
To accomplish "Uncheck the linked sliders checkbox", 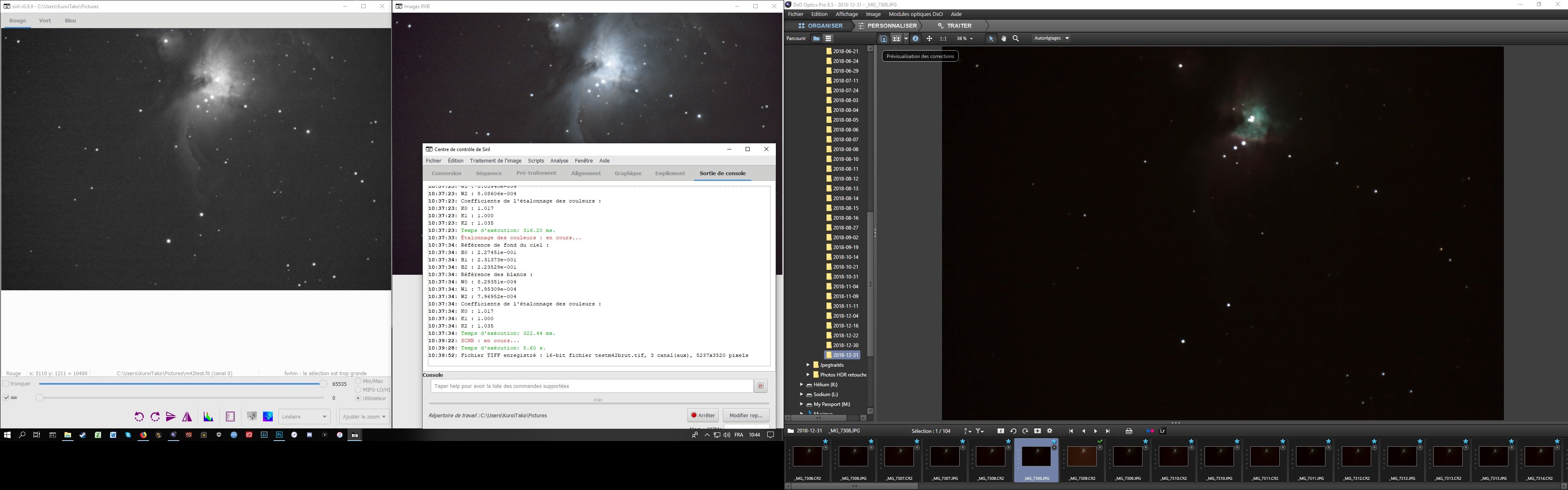I will click(6, 398).
